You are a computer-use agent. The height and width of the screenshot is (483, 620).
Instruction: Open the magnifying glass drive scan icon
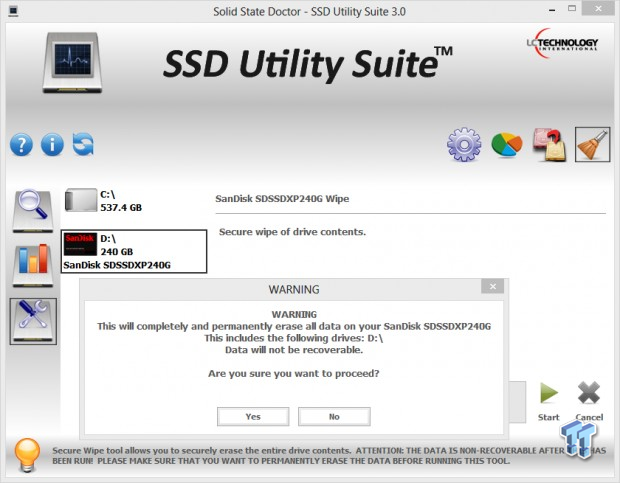(x=32, y=210)
